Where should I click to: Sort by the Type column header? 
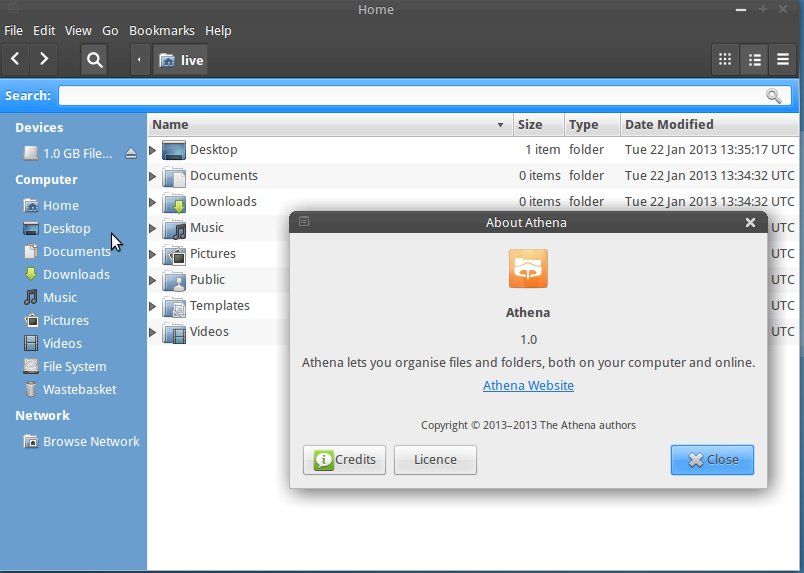click(x=592, y=125)
